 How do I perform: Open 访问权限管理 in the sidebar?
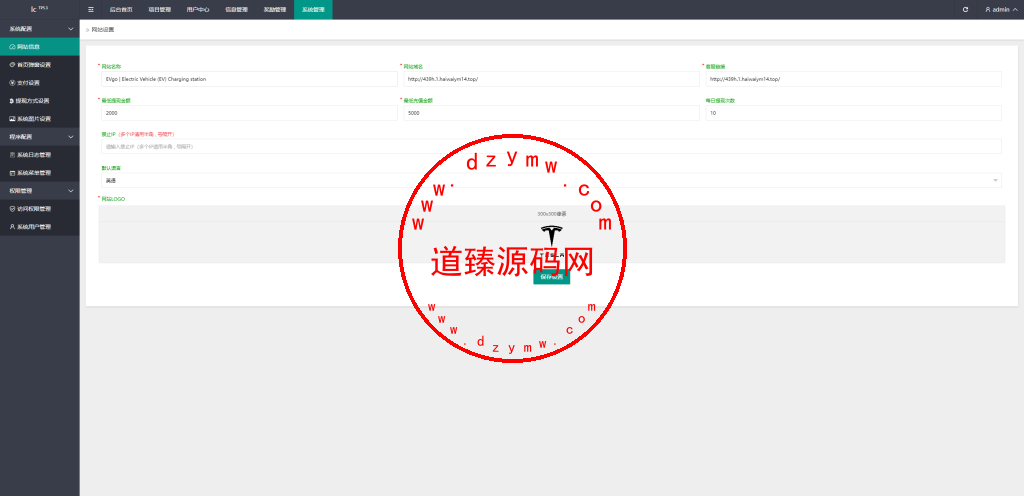[40, 209]
